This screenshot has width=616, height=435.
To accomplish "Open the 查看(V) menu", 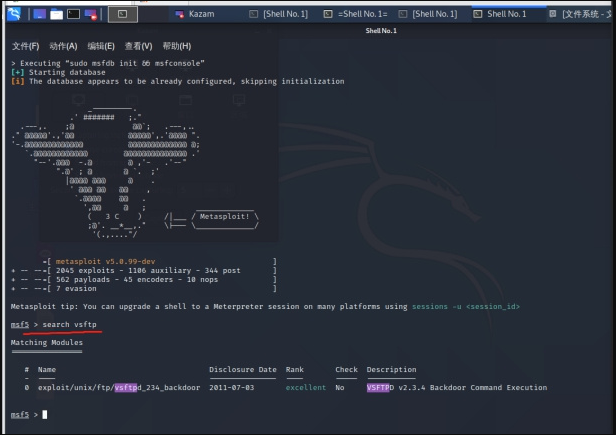I will click(x=138, y=46).
